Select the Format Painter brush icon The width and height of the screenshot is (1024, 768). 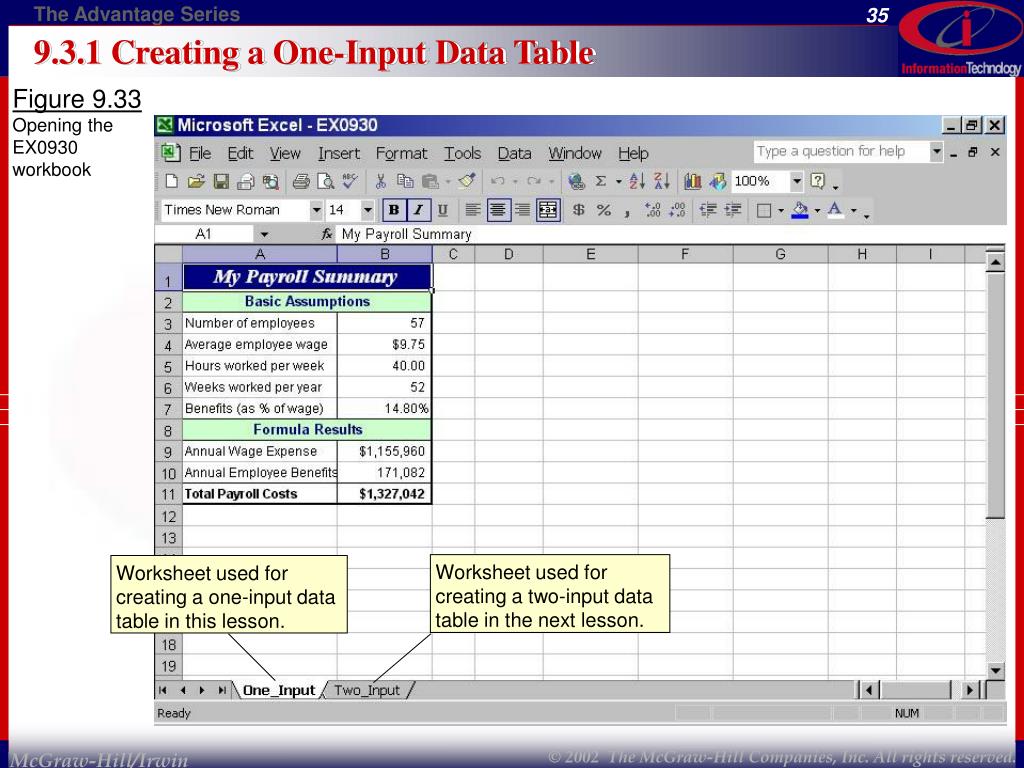tap(466, 182)
